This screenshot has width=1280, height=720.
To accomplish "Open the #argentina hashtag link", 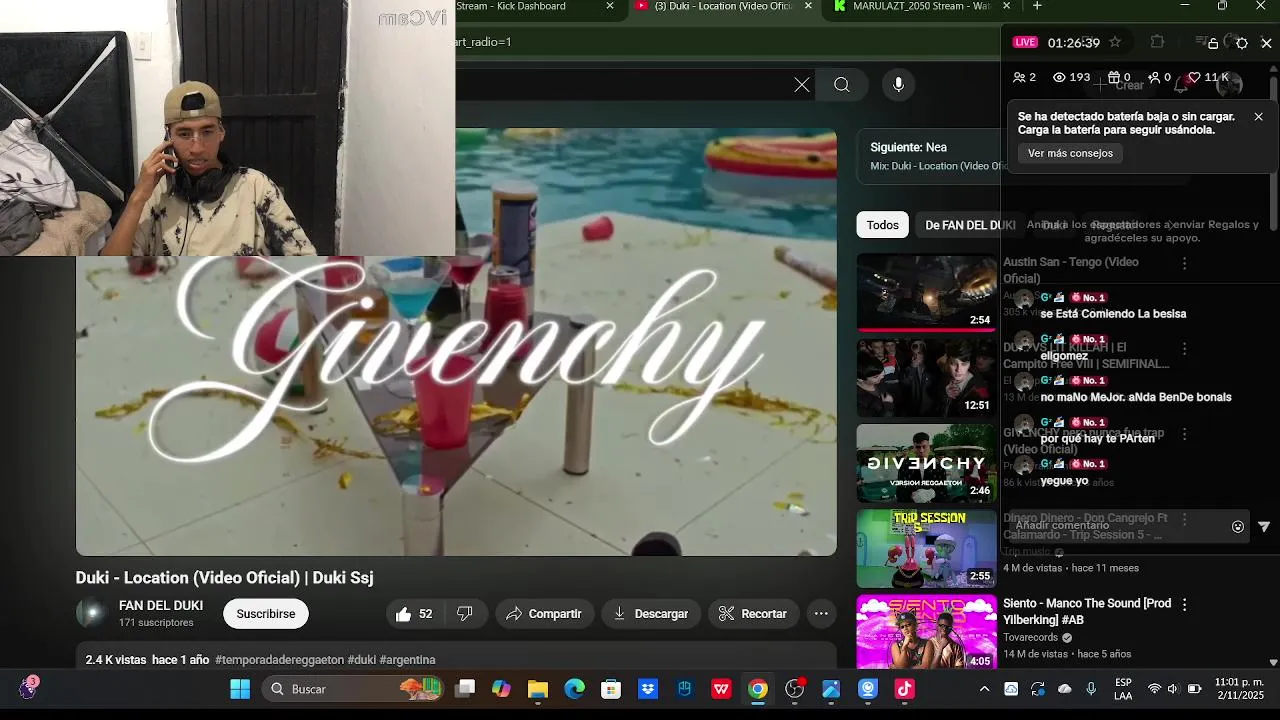I will click(x=408, y=660).
